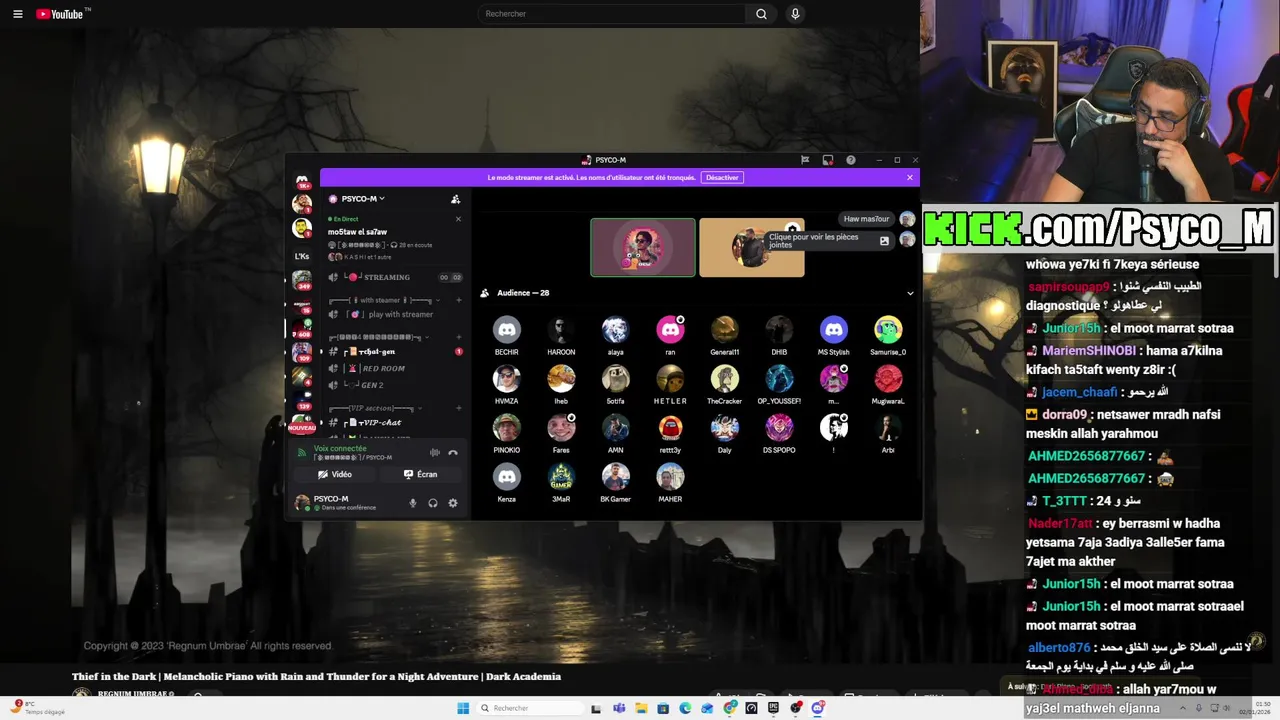The height and width of the screenshot is (720, 1280).
Task: Start YouTube voice search with microphone
Action: click(795, 14)
